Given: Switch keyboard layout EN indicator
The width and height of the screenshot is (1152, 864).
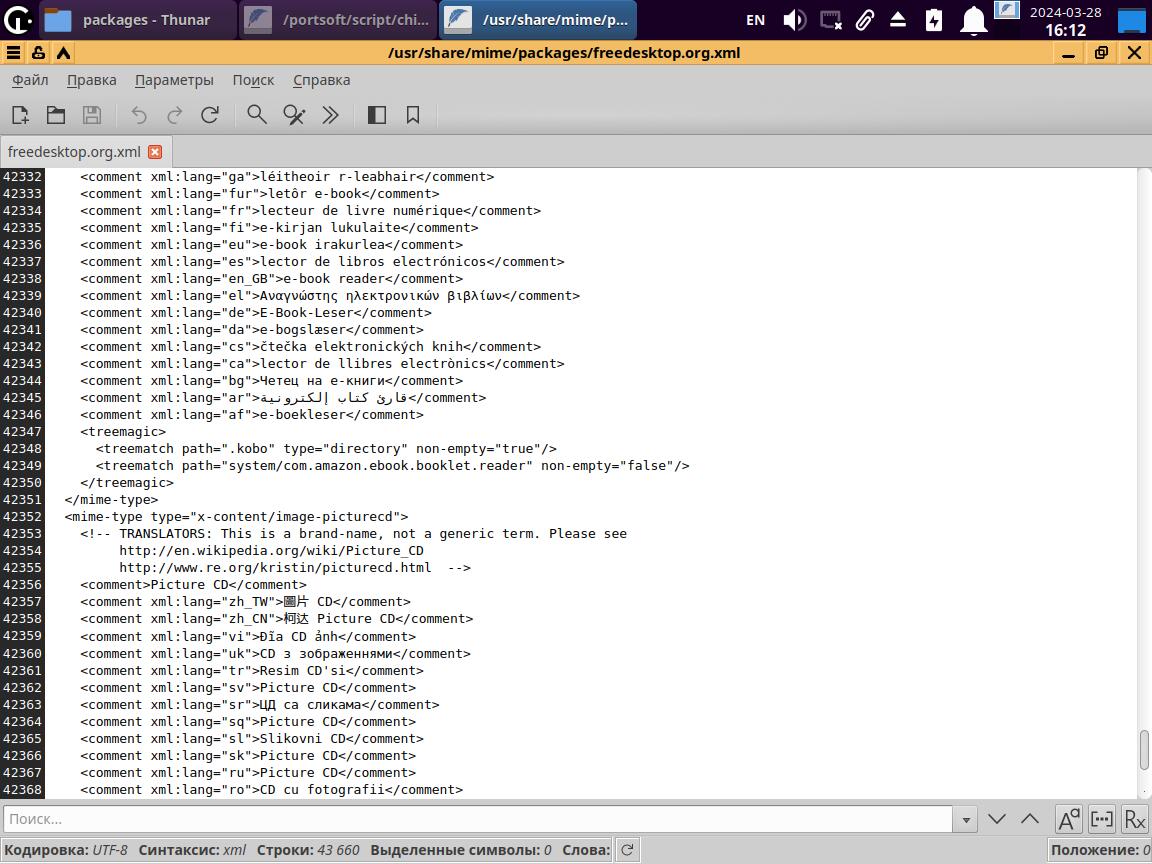Looking at the screenshot, I should [x=755, y=21].
